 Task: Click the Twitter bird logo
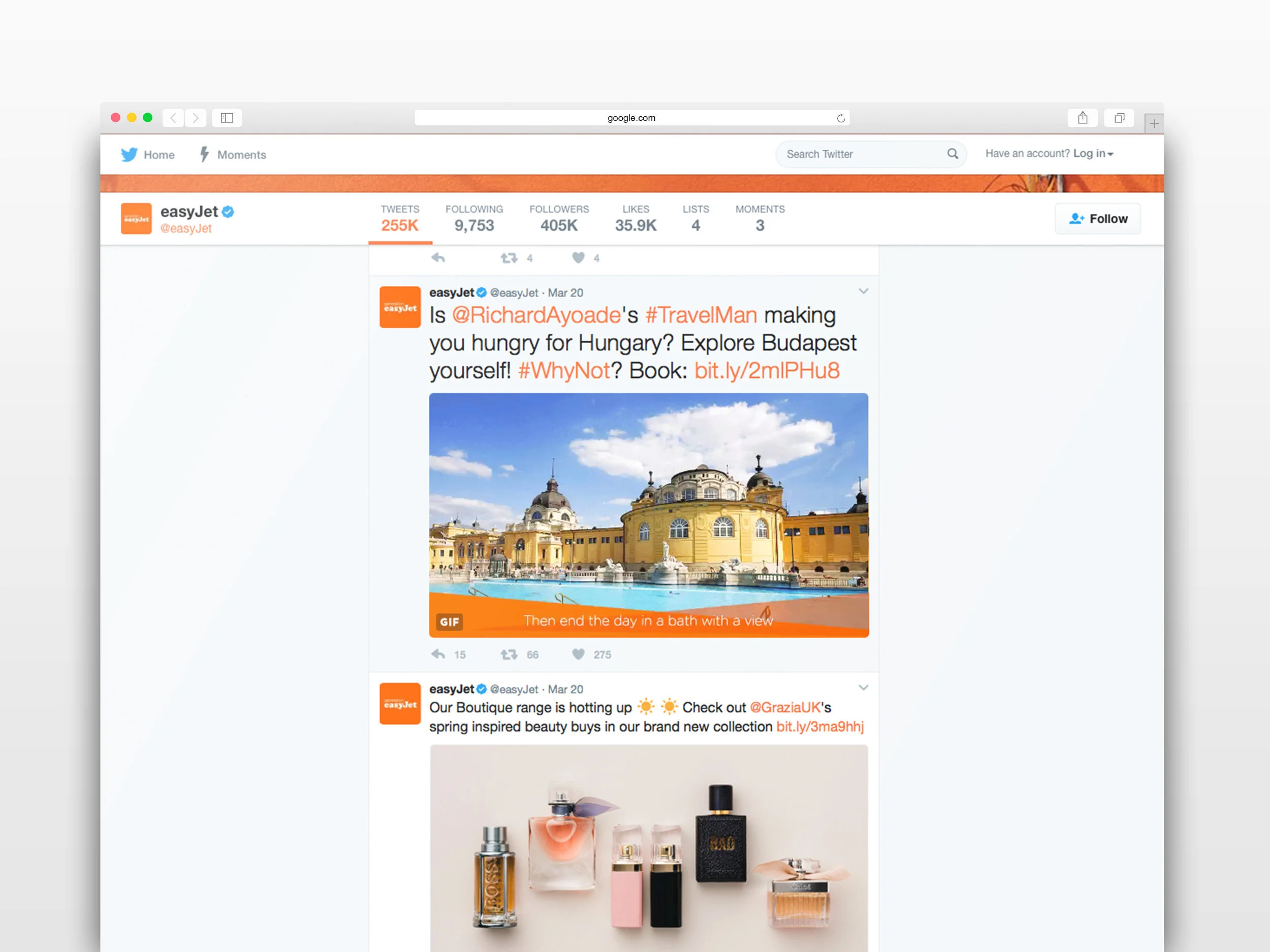[129, 154]
